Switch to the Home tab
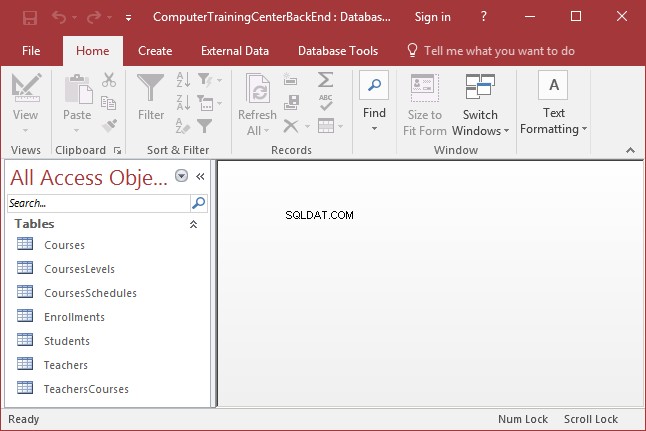Screen dimensions: 646x431 (93, 51)
